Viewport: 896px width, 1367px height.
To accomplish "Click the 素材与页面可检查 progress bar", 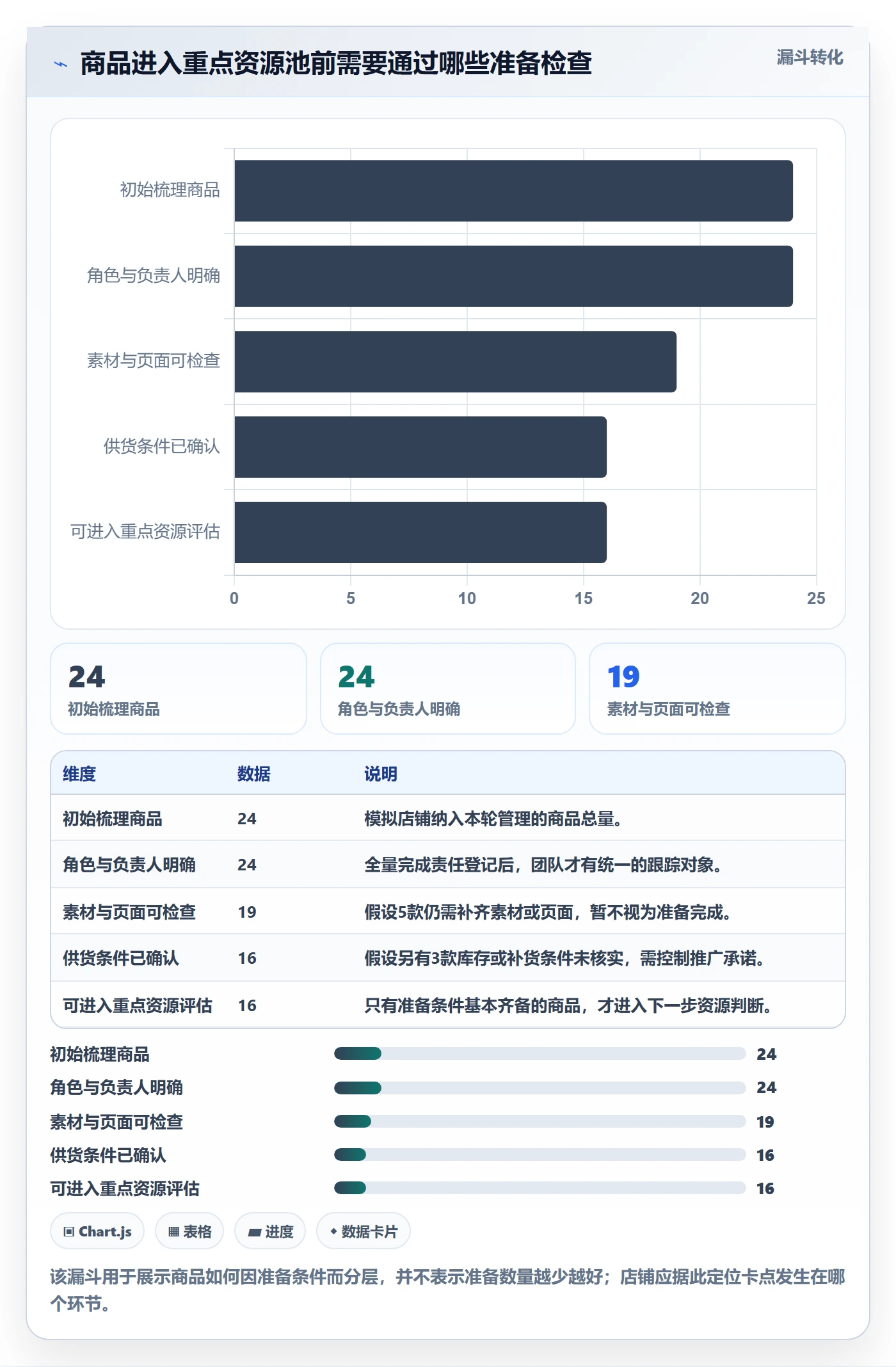I will coord(540,1121).
